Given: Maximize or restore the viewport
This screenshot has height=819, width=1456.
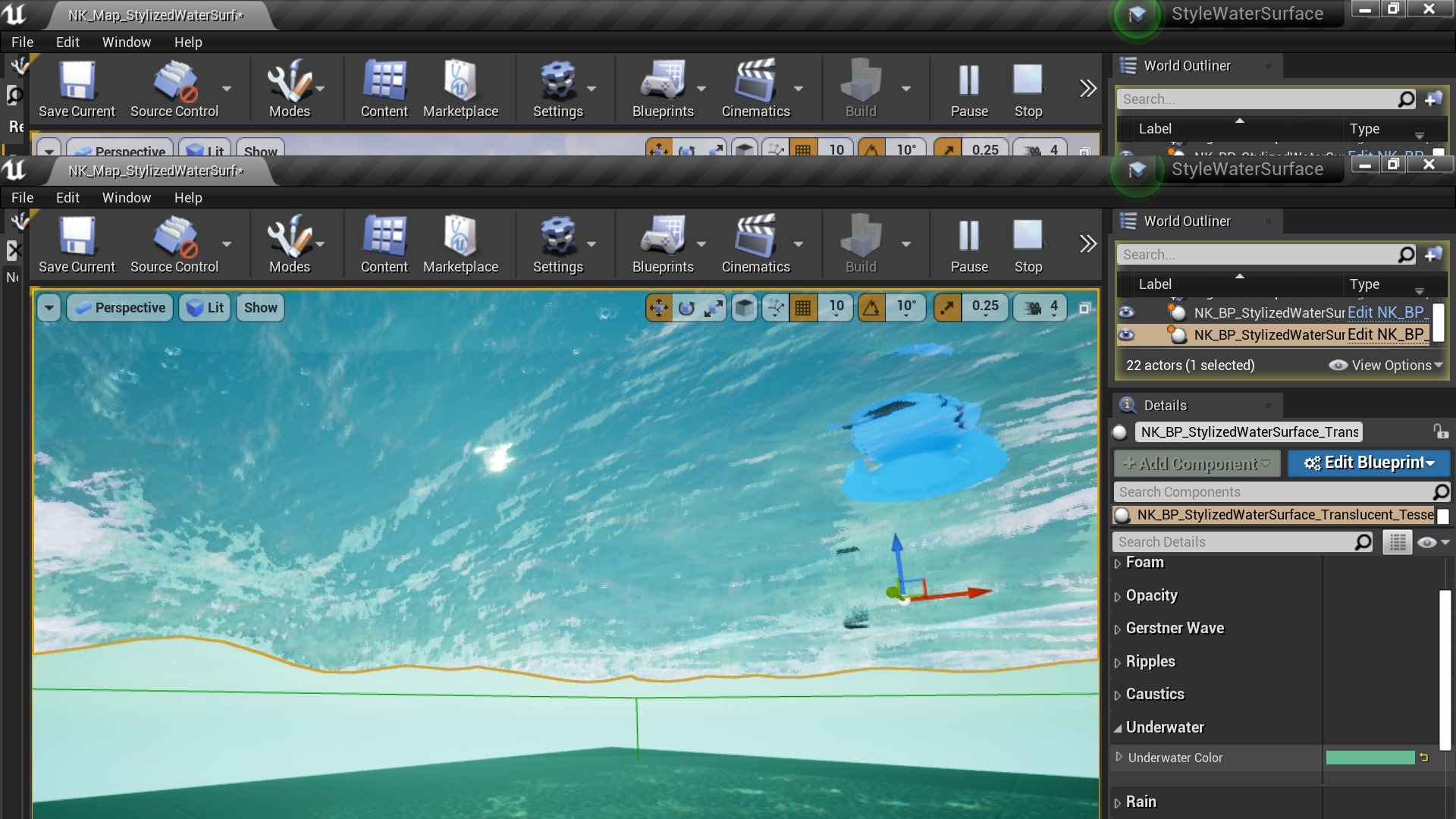Looking at the screenshot, I should click(x=1085, y=308).
